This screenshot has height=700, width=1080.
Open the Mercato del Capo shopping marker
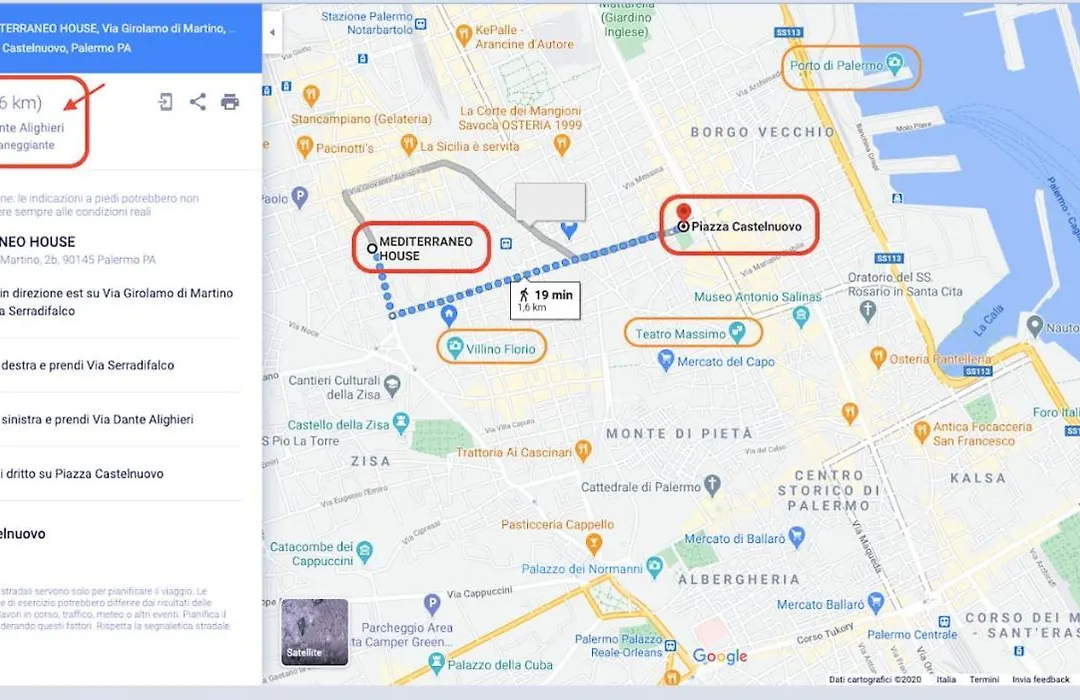[x=665, y=360]
